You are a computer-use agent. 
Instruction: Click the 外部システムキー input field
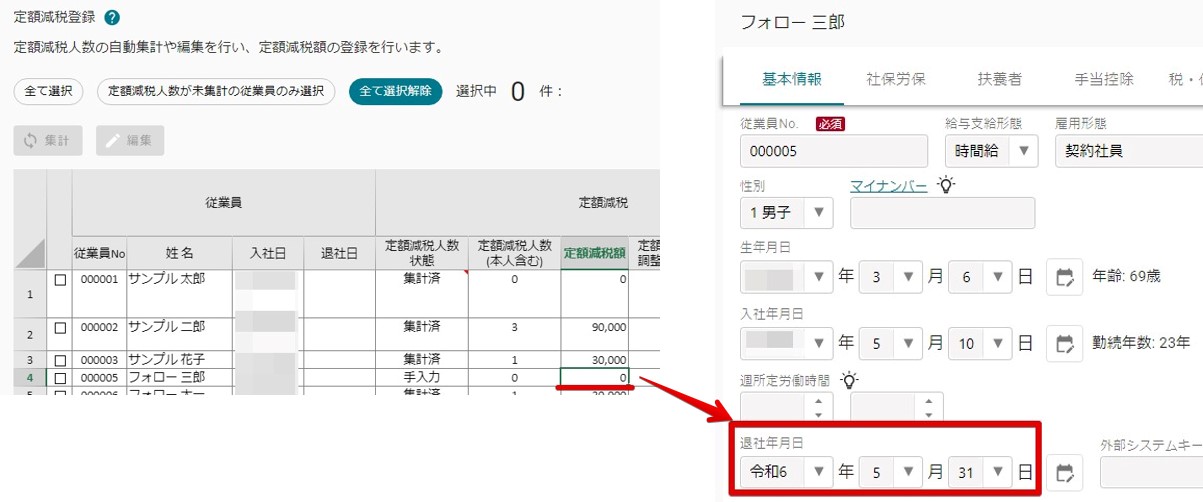1151,471
